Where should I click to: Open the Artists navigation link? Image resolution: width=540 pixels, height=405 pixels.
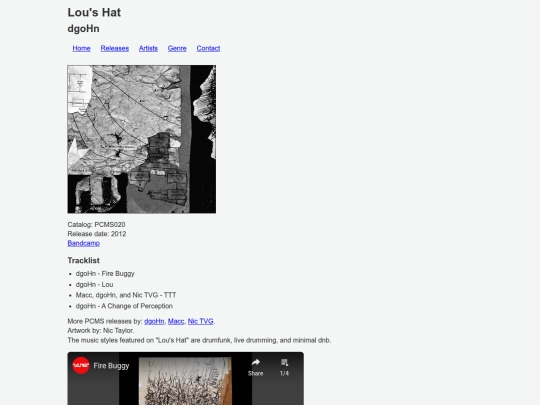(148, 48)
